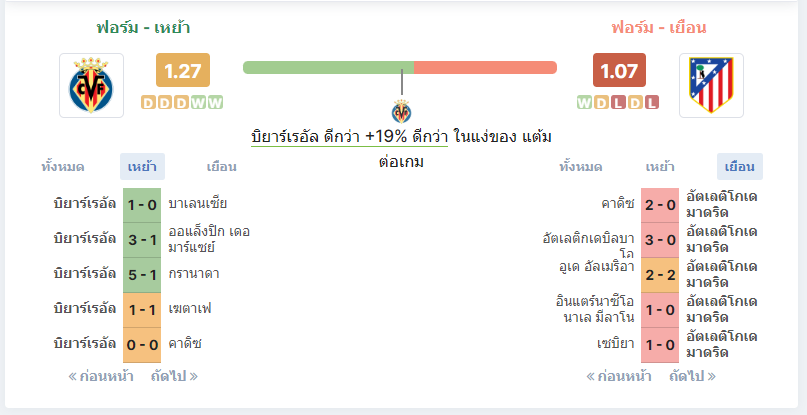Click the 1.07 away form rating badge

point(619,70)
